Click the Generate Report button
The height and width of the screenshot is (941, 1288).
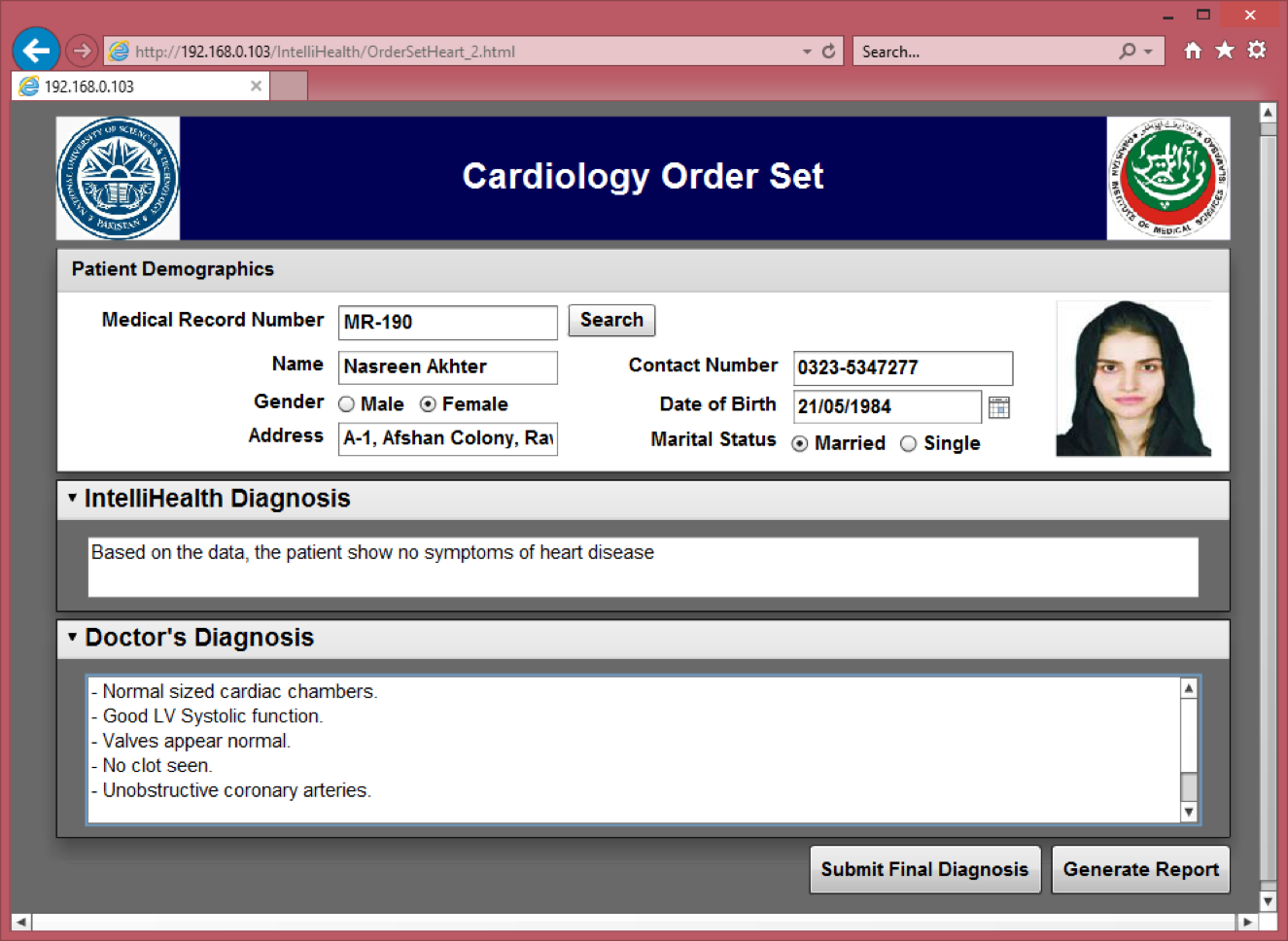[x=1140, y=869]
